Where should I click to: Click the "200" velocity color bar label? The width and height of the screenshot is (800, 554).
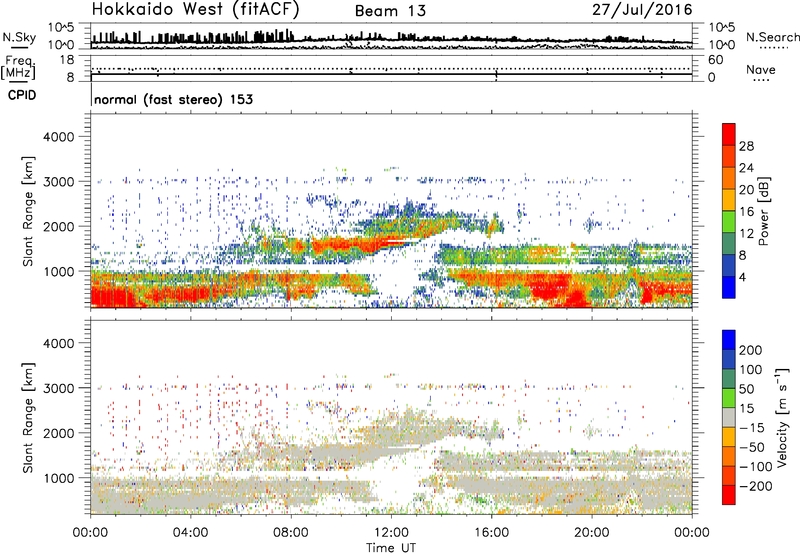point(751,350)
